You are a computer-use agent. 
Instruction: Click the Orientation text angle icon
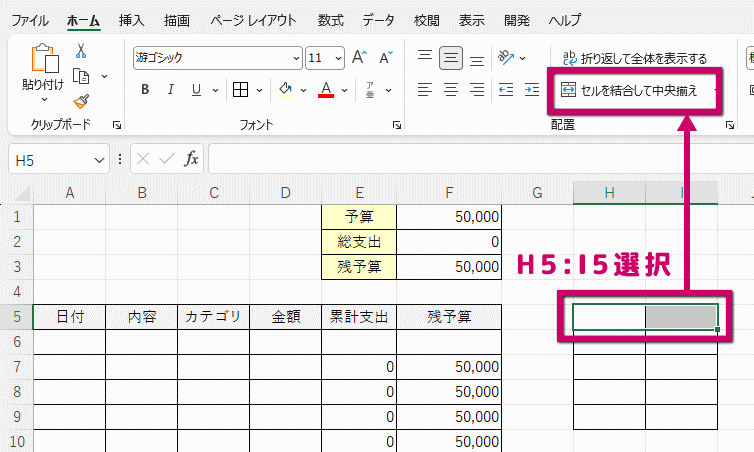[x=506, y=58]
